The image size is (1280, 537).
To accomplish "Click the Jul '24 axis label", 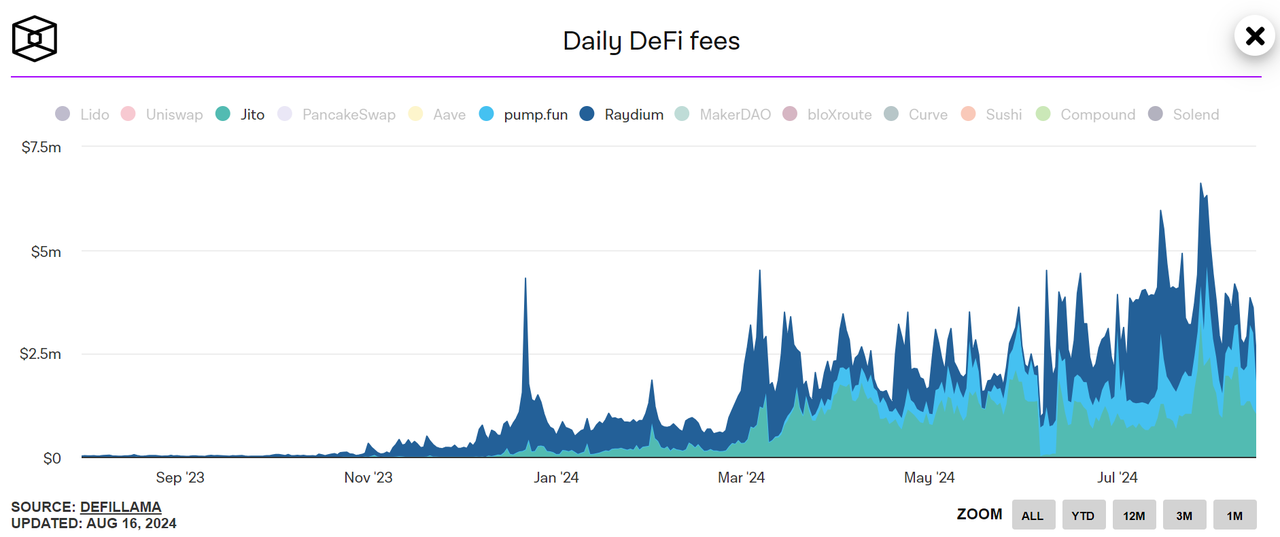I will [x=1116, y=478].
